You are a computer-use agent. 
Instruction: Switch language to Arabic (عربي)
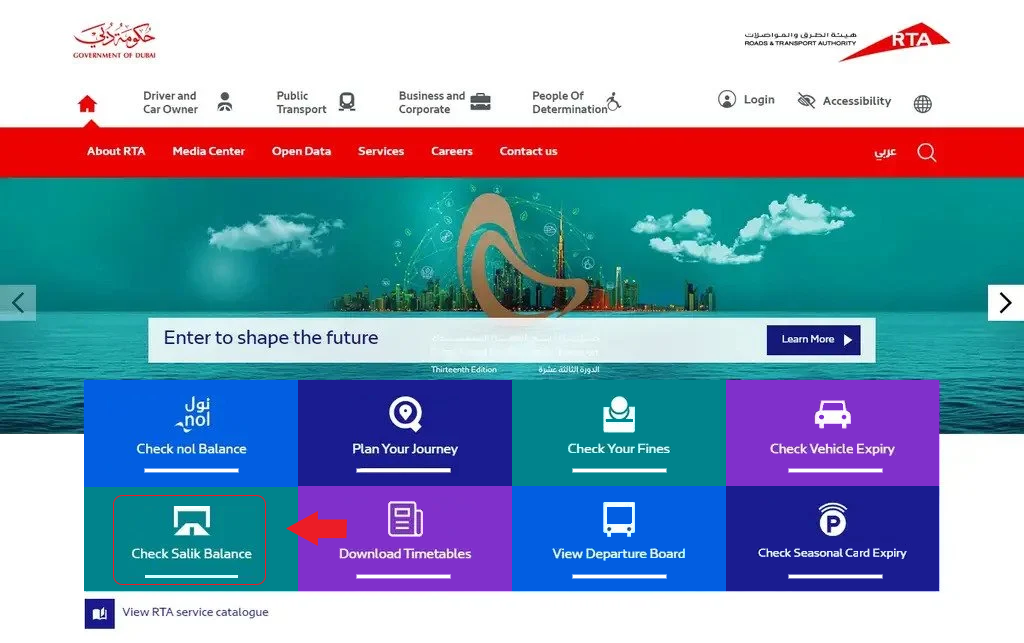coord(885,152)
